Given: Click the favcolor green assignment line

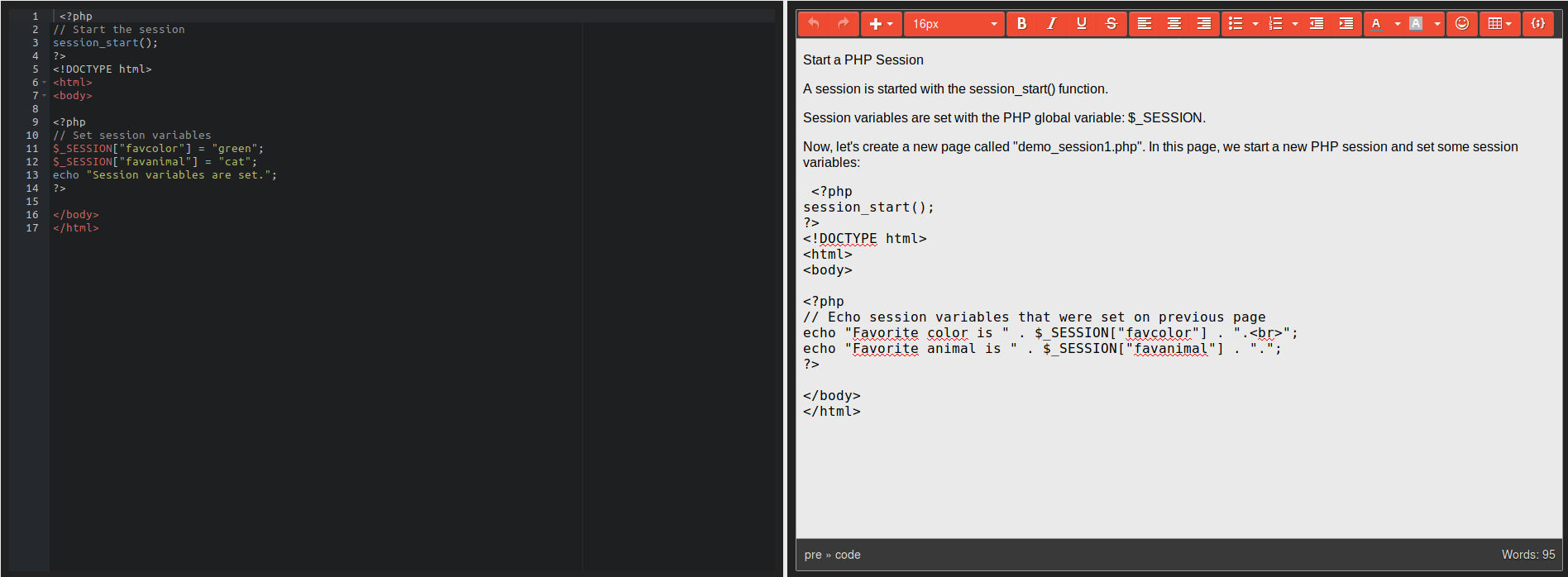Looking at the screenshot, I should point(159,149).
